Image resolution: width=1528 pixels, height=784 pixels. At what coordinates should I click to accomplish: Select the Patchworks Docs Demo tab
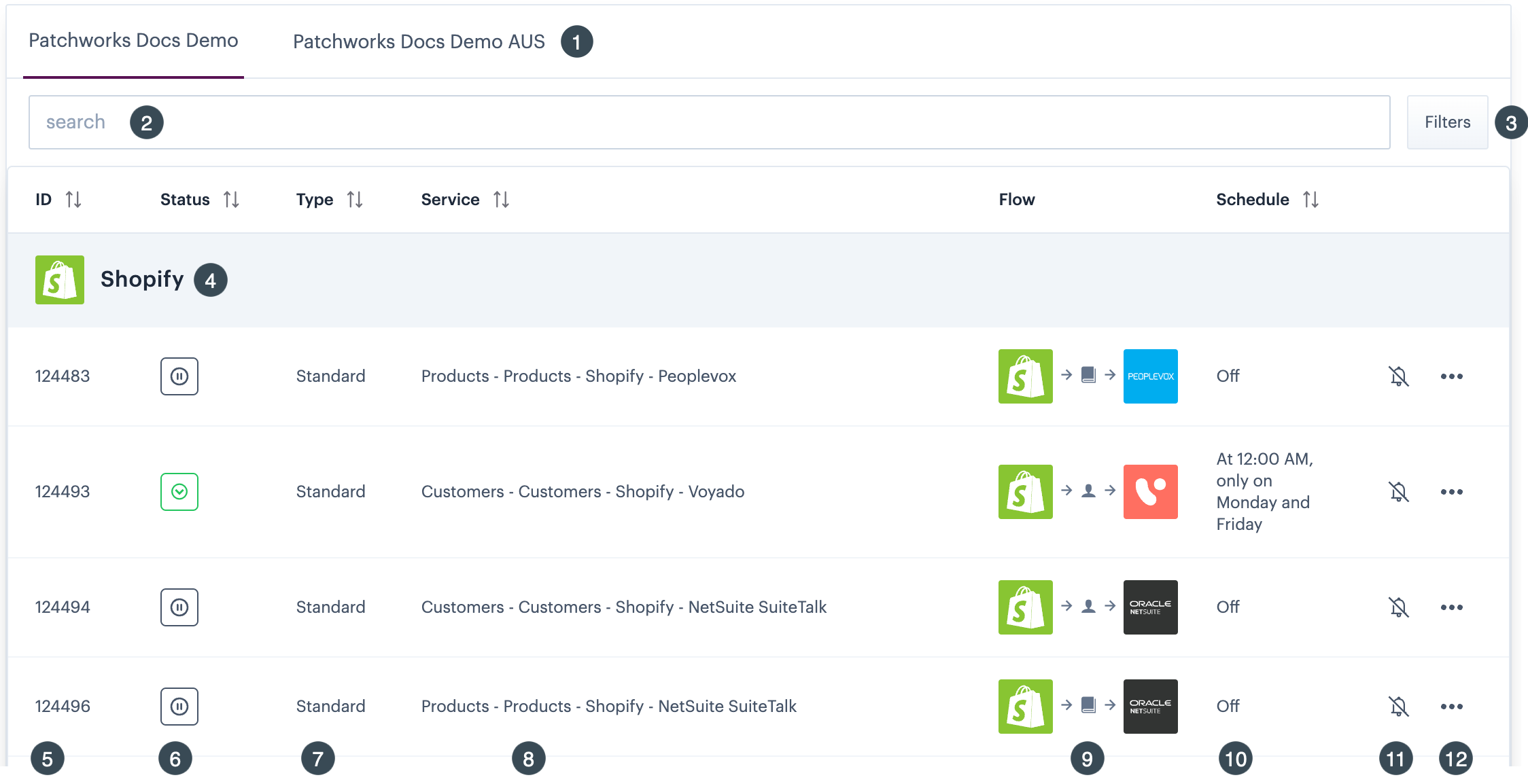(x=133, y=41)
